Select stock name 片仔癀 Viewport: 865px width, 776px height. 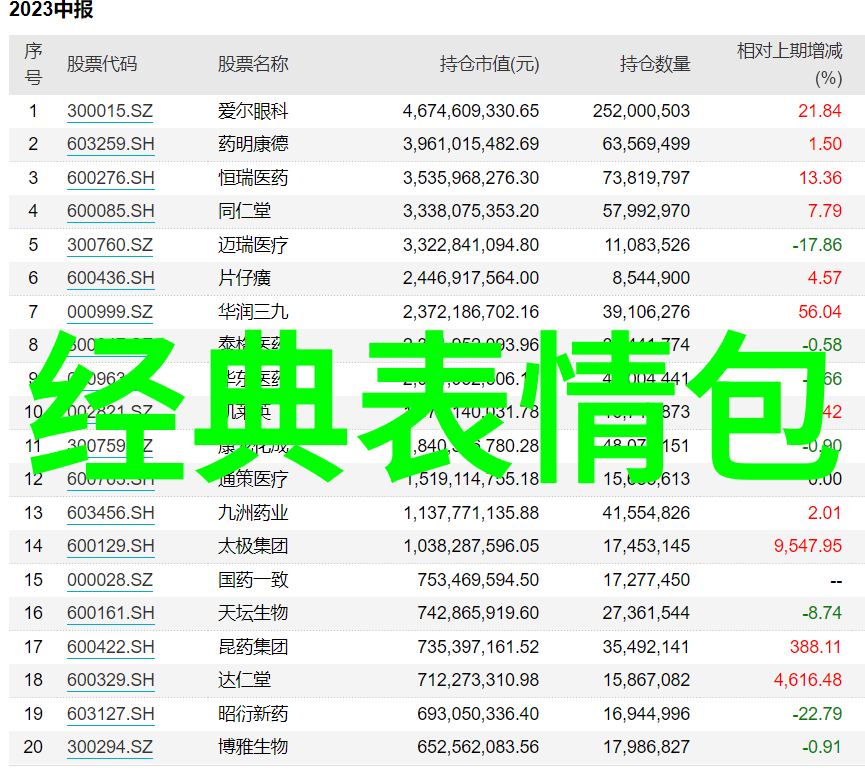pos(244,278)
